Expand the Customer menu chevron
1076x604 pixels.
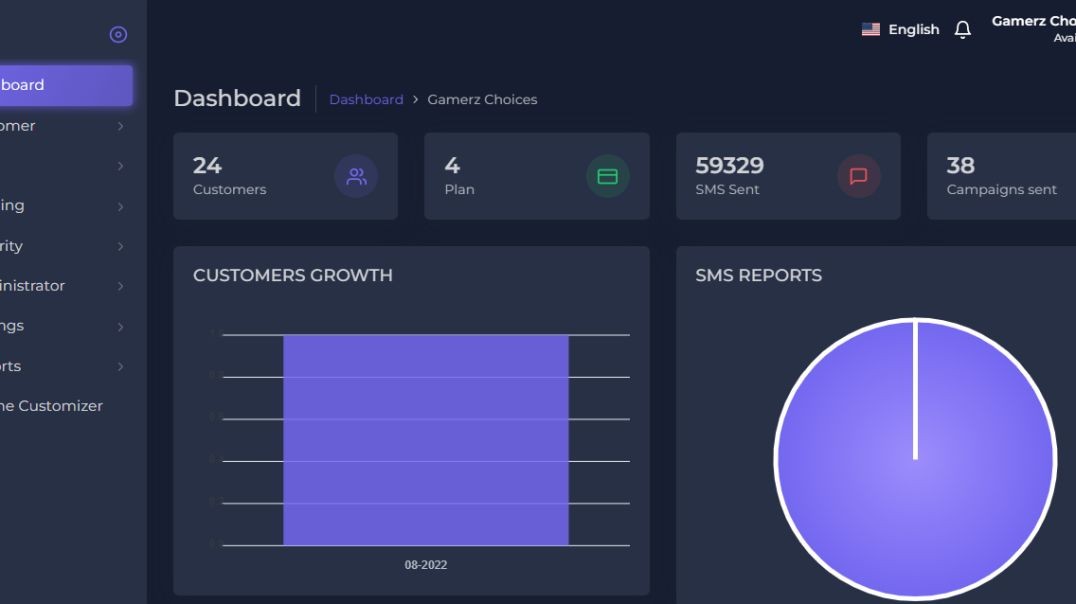click(x=120, y=126)
